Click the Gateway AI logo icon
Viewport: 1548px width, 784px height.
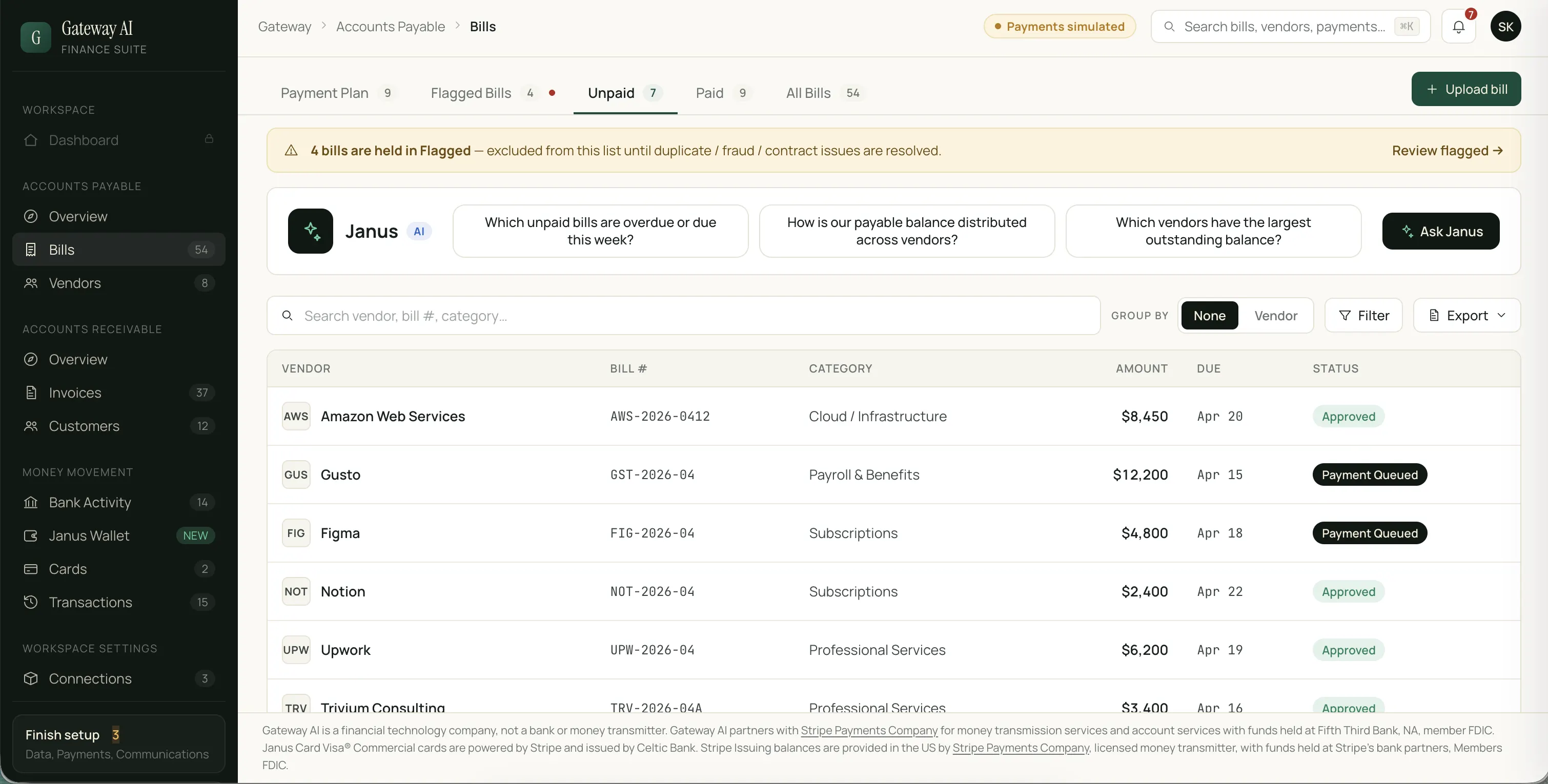[x=35, y=37]
